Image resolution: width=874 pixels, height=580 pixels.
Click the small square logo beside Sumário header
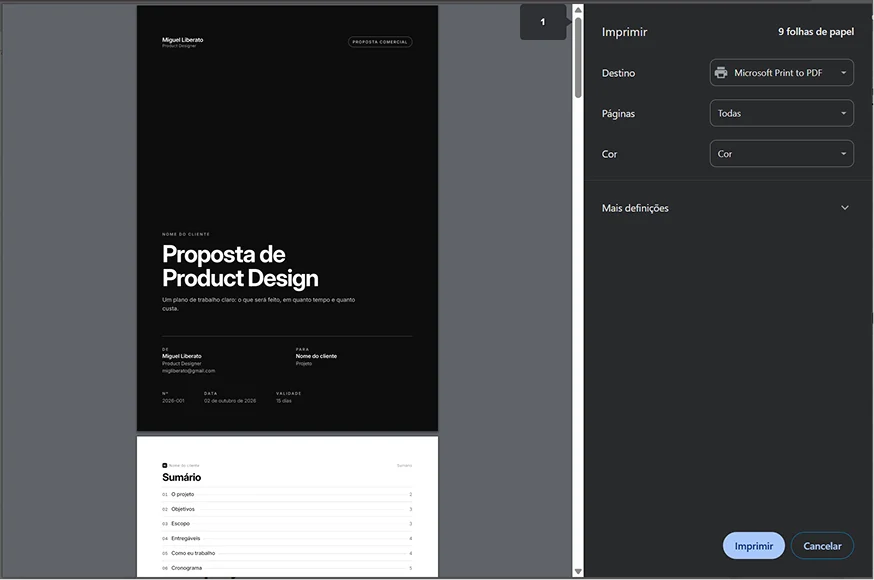tap(164, 465)
